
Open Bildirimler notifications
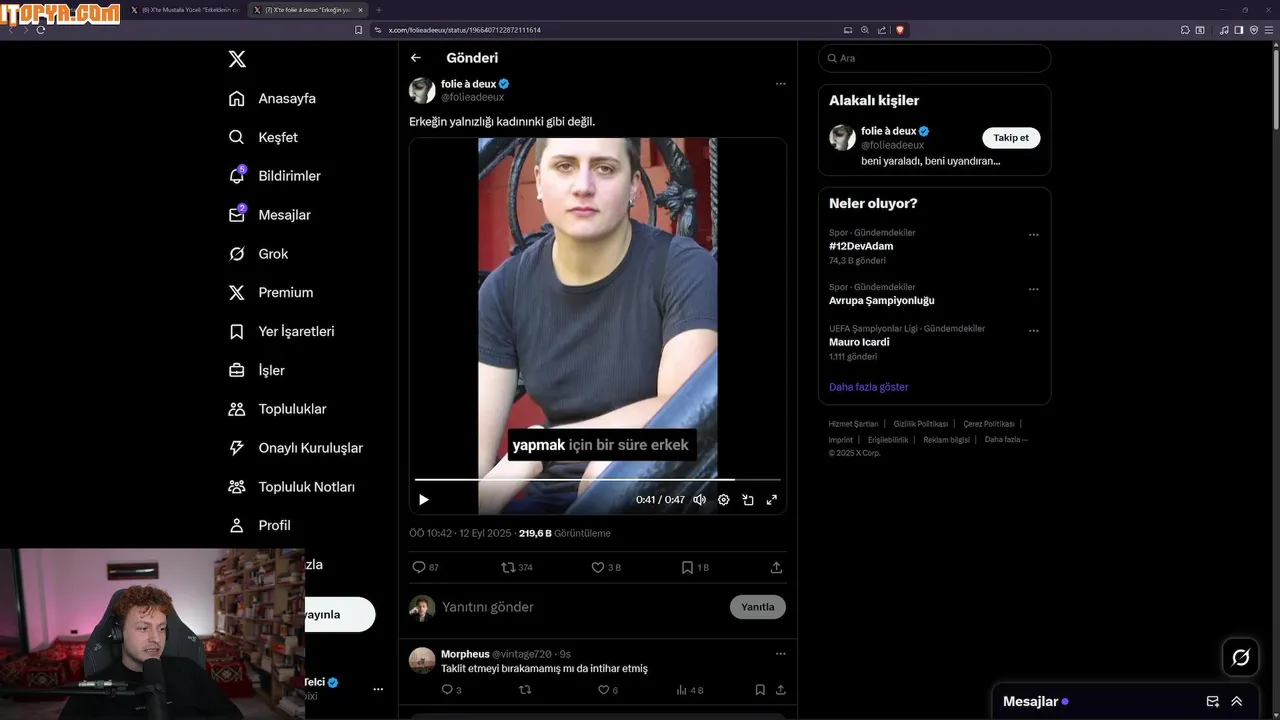[274, 176]
